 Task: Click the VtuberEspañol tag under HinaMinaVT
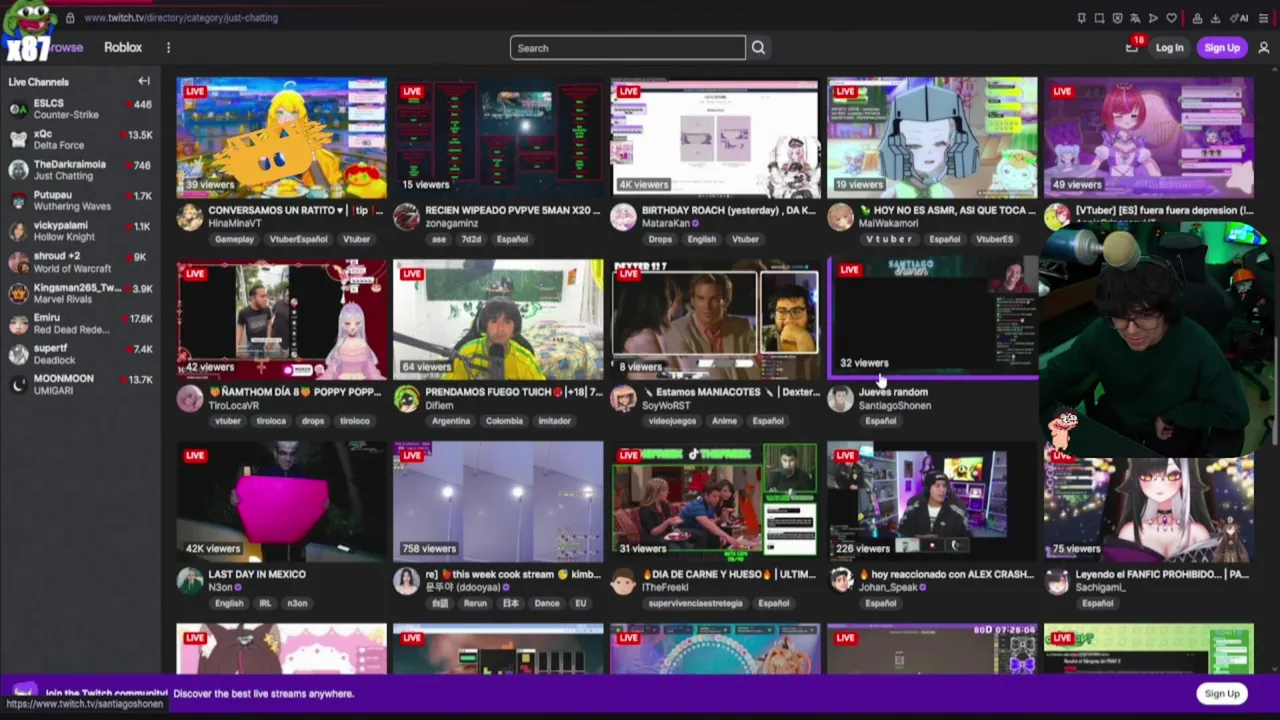click(298, 240)
